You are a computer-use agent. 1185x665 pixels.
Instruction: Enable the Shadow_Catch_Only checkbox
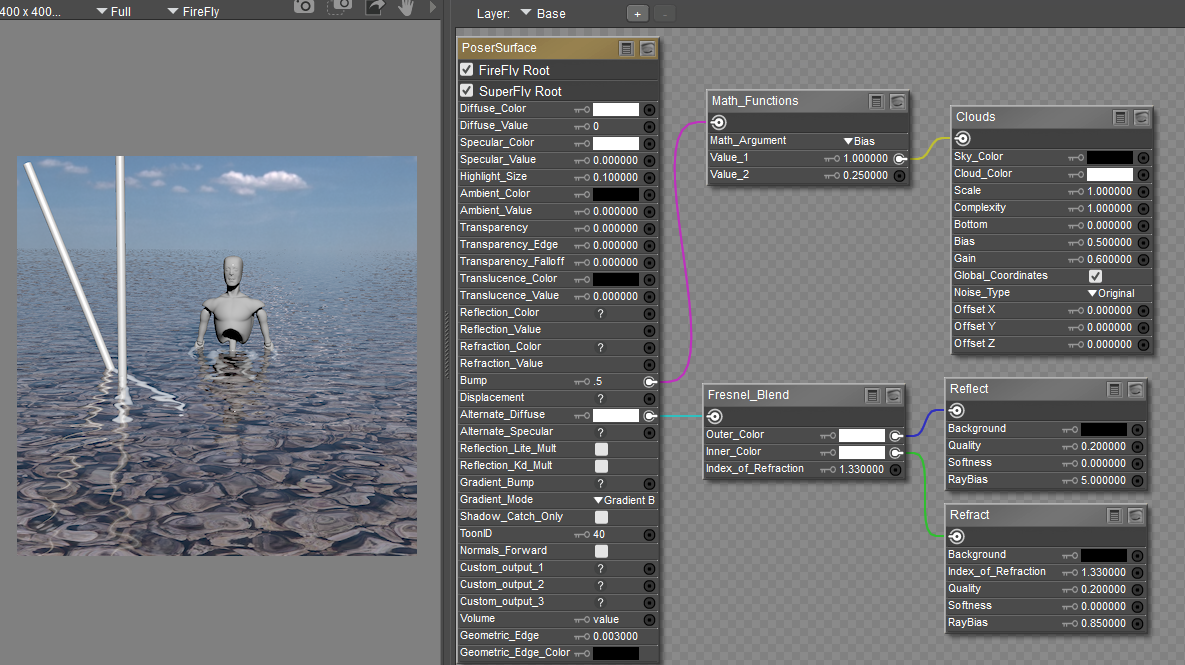pyautogui.click(x=601, y=517)
